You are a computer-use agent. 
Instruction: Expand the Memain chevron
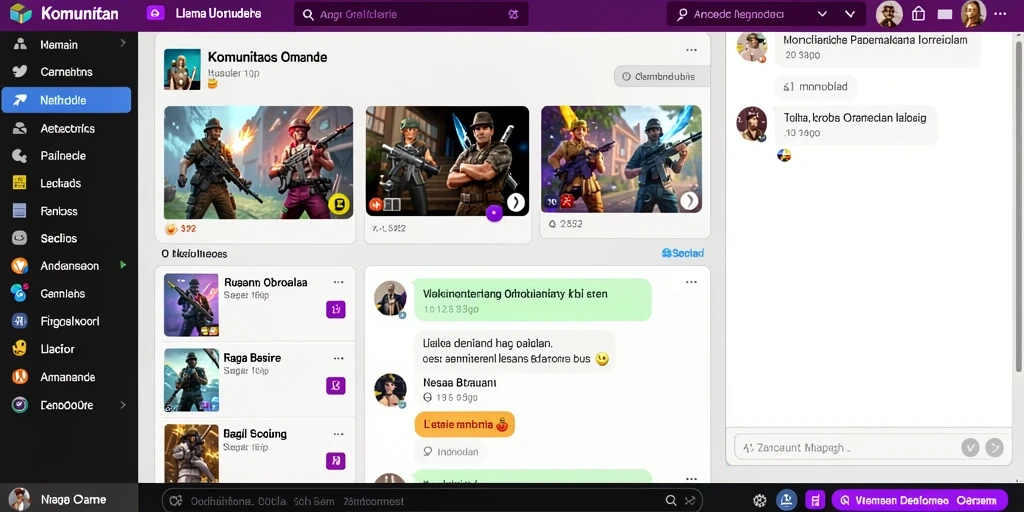[123, 43]
